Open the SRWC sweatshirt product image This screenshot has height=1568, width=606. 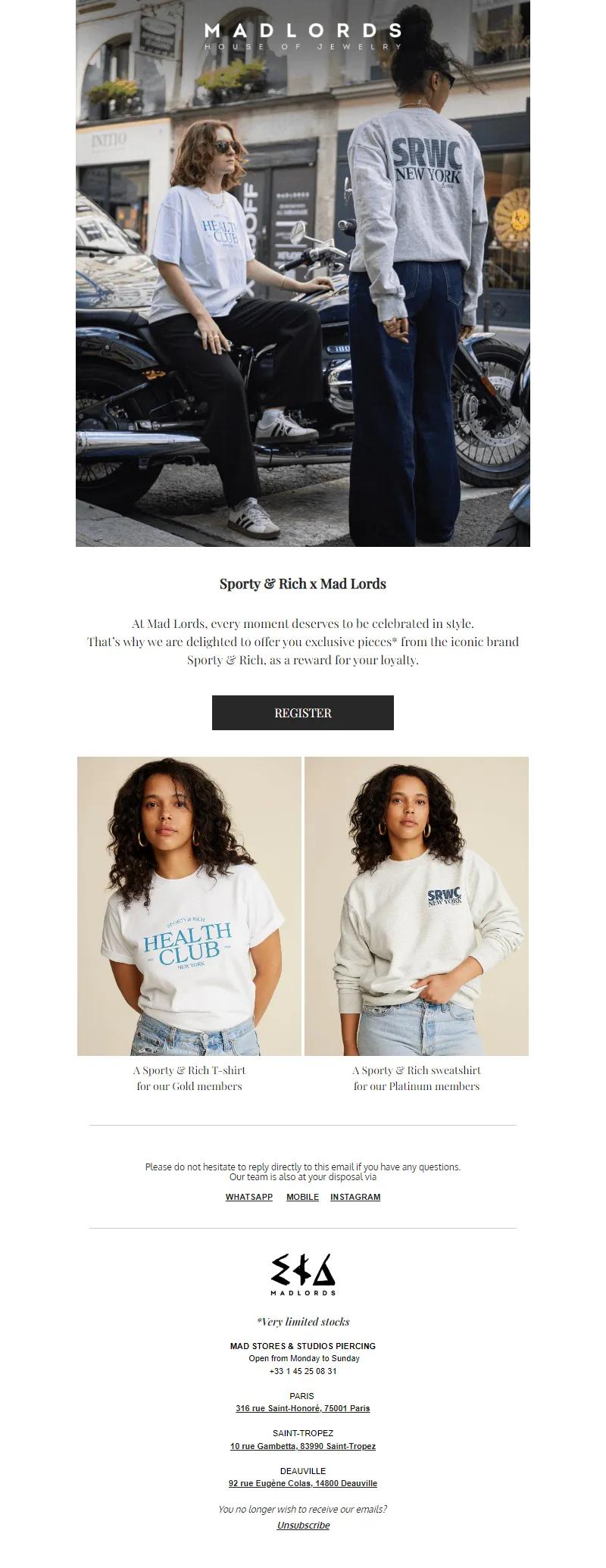click(417, 906)
